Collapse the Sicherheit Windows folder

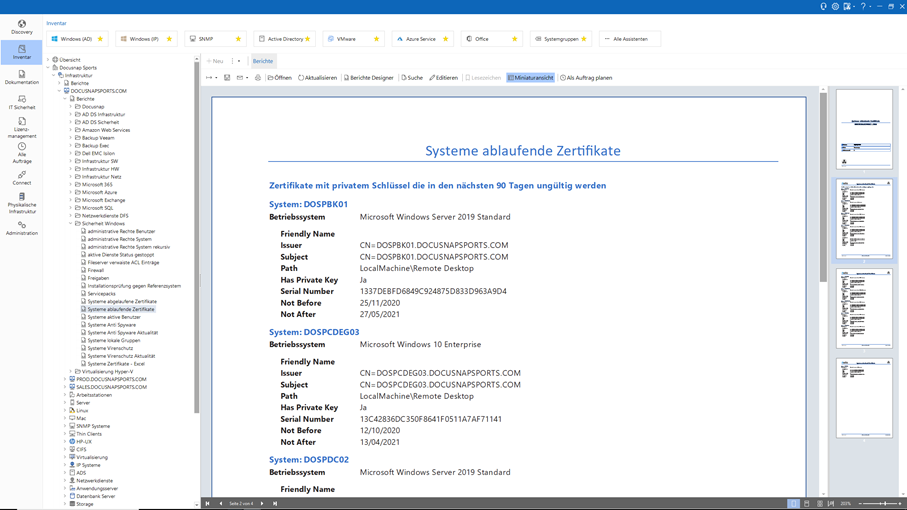(x=71, y=224)
